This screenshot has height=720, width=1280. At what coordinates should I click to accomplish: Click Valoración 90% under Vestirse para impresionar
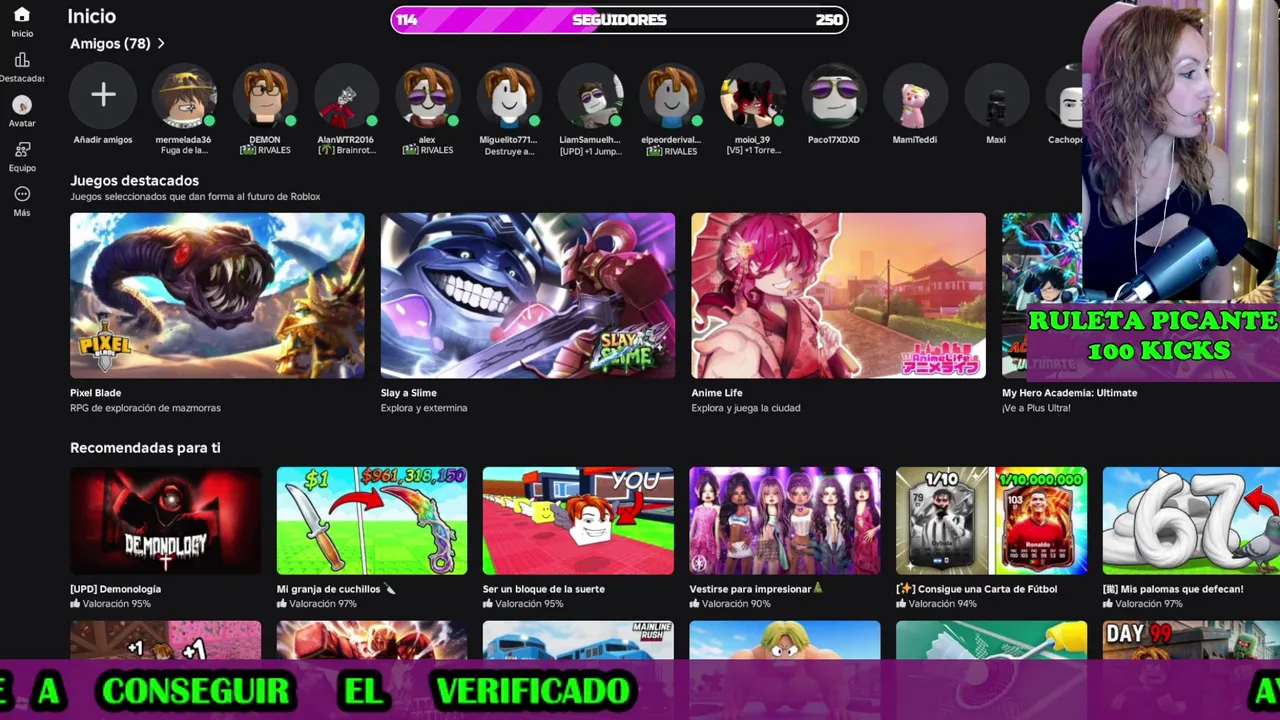point(730,604)
